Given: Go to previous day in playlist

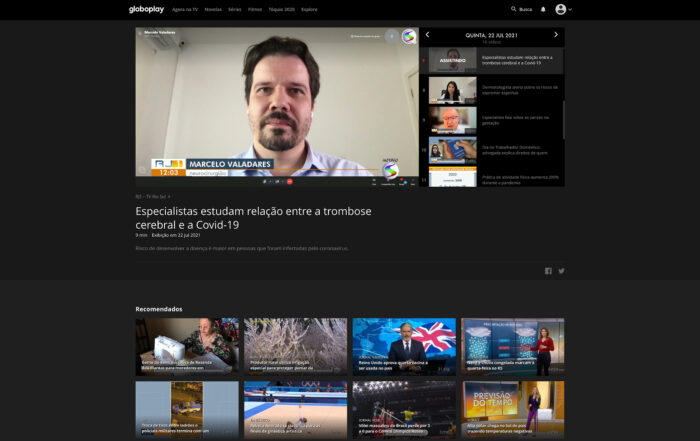Looking at the screenshot, I should [x=427, y=35].
